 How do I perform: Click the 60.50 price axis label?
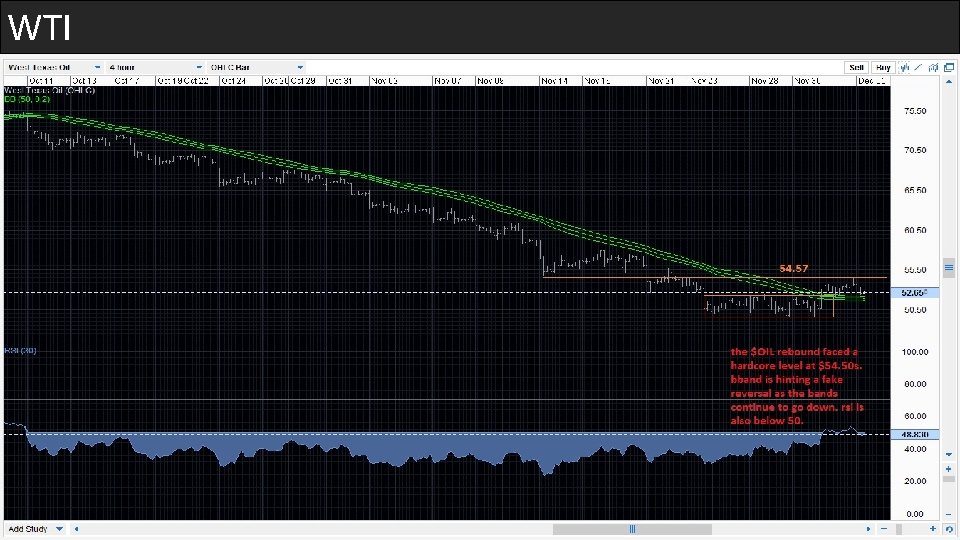tap(915, 230)
